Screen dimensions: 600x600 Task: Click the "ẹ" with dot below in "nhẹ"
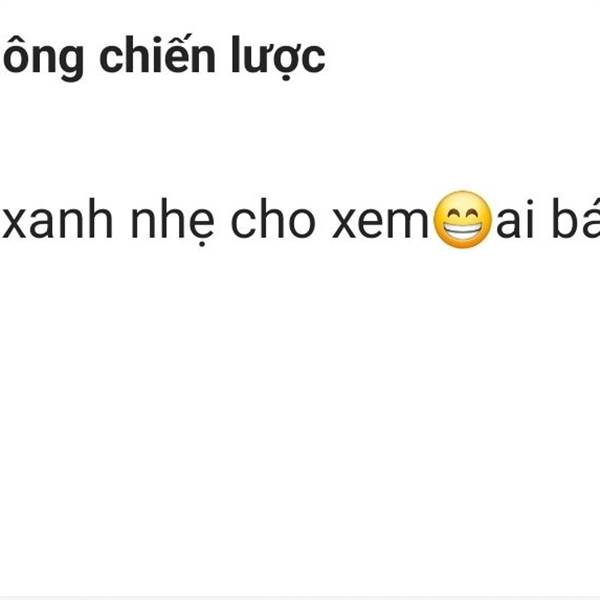tap(201, 227)
